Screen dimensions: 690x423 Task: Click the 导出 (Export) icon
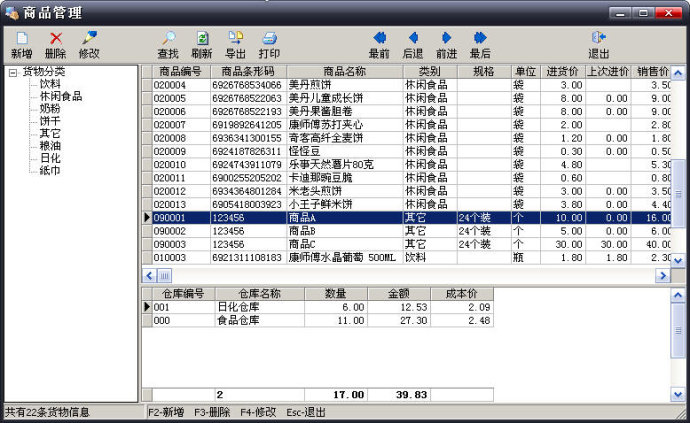click(x=235, y=38)
